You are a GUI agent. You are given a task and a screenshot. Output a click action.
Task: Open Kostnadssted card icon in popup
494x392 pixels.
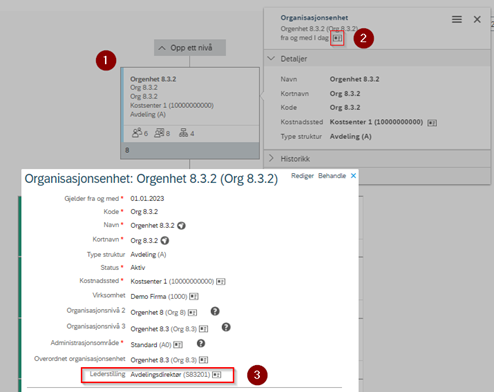point(221,282)
